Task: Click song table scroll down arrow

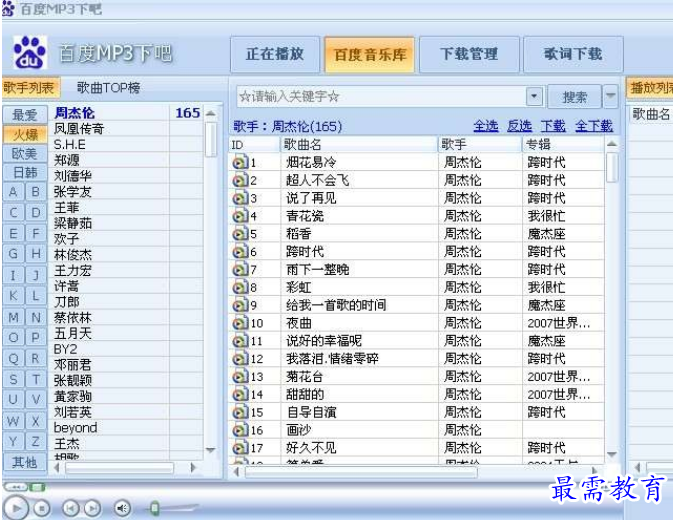Action: tap(612, 454)
